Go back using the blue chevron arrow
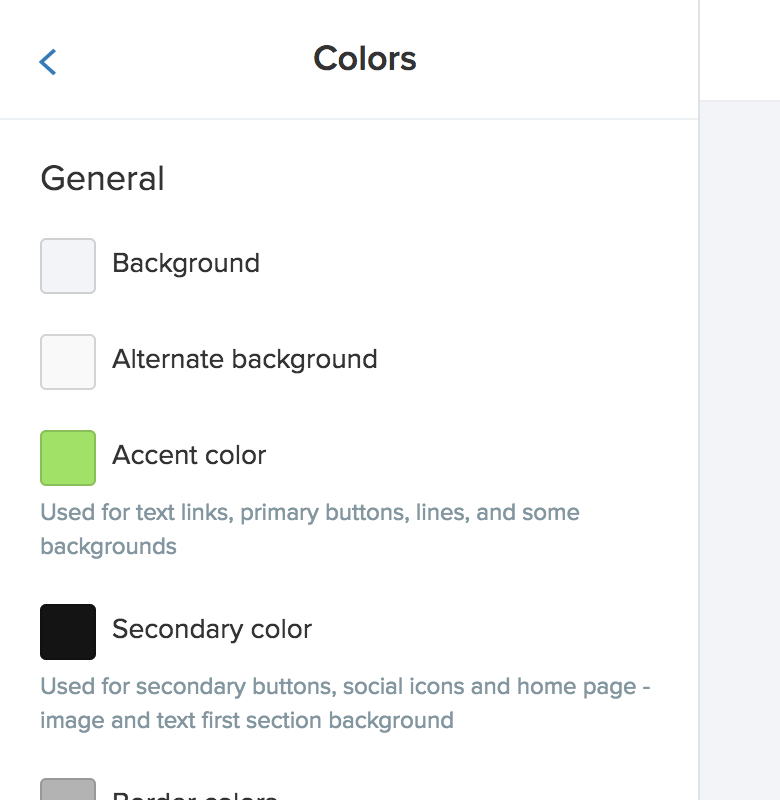 [48, 62]
